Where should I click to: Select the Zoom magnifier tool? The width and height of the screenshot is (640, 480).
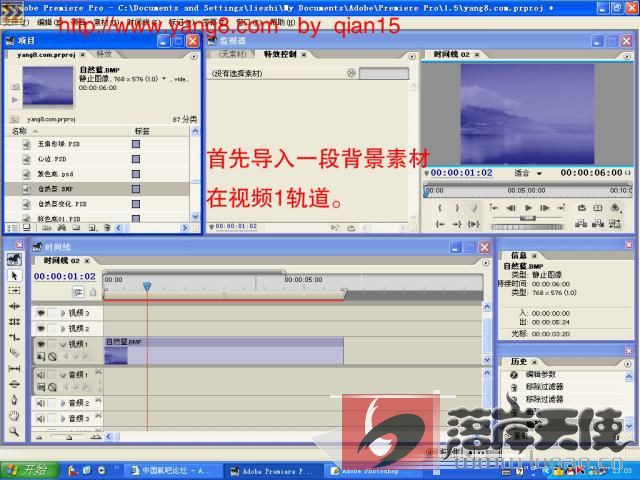[14, 431]
